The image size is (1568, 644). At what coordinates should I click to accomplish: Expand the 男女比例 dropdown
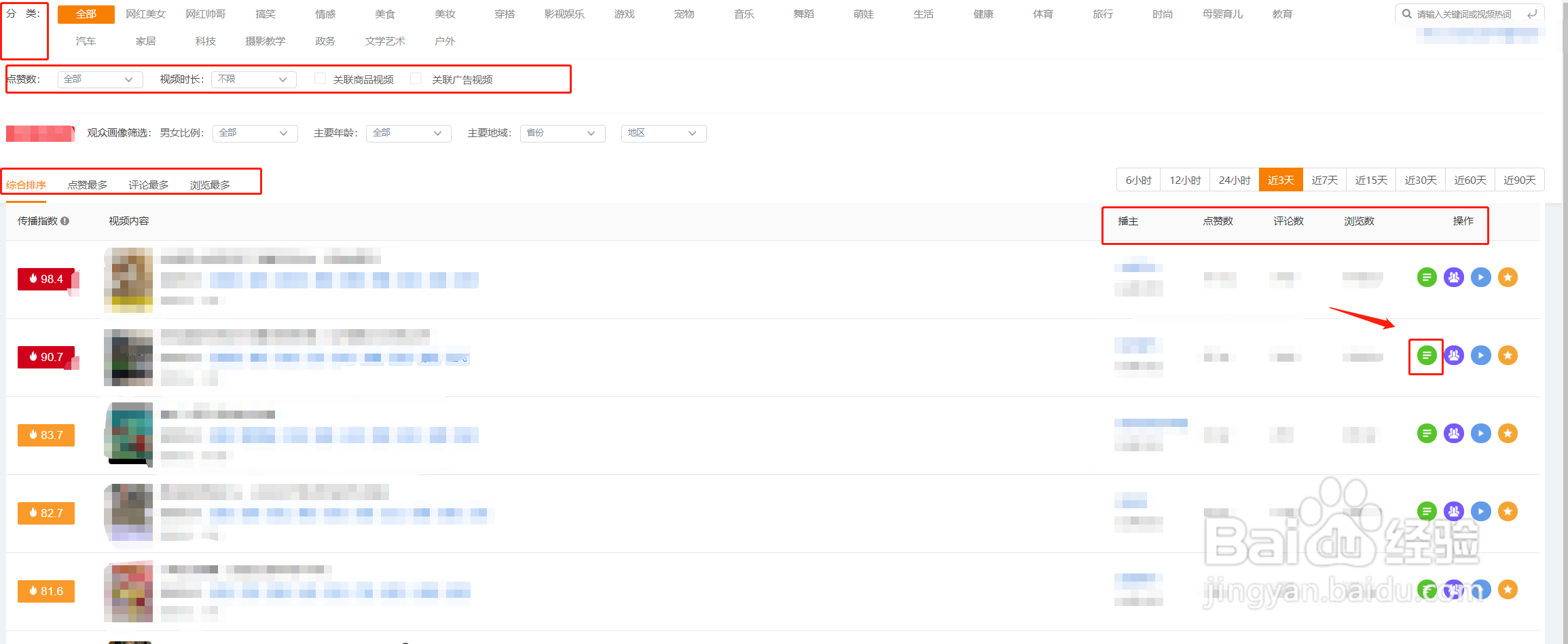pyautogui.click(x=255, y=133)
